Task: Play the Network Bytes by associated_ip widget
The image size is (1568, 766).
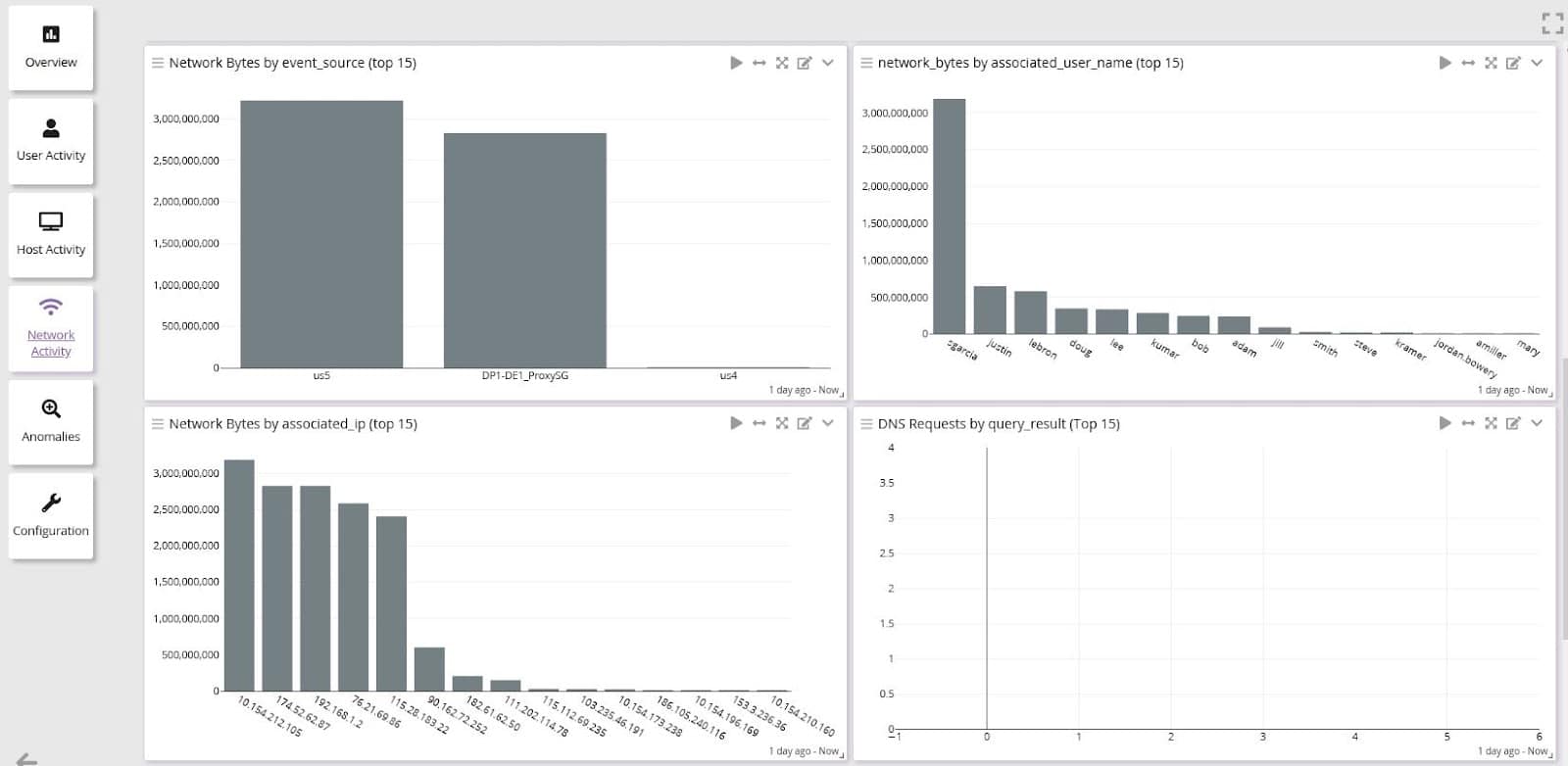Action: (736, 423)
